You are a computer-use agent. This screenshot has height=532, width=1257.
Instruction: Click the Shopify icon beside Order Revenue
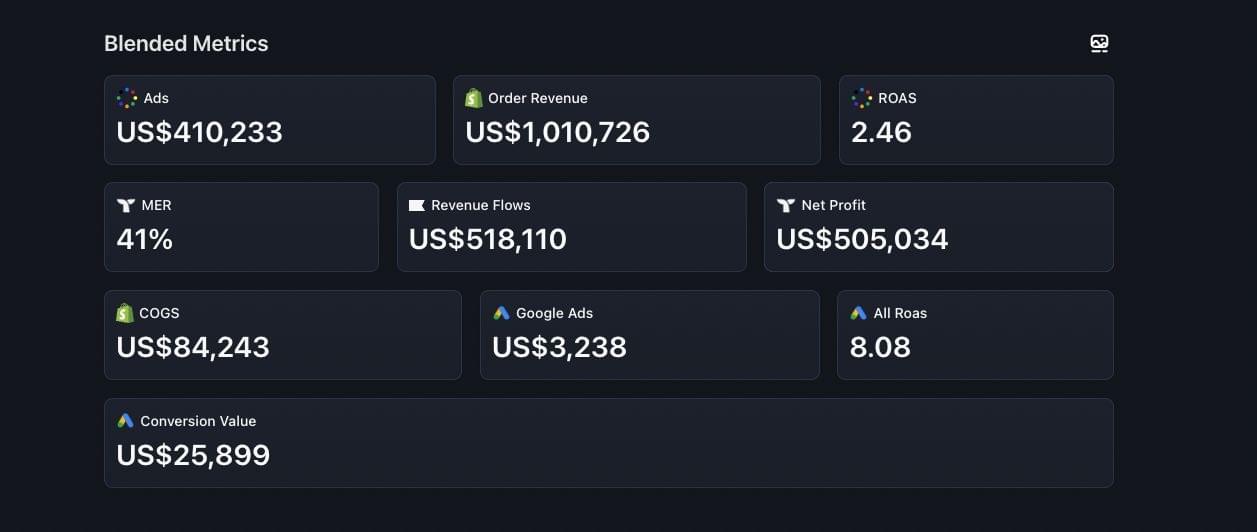[474, 98]
